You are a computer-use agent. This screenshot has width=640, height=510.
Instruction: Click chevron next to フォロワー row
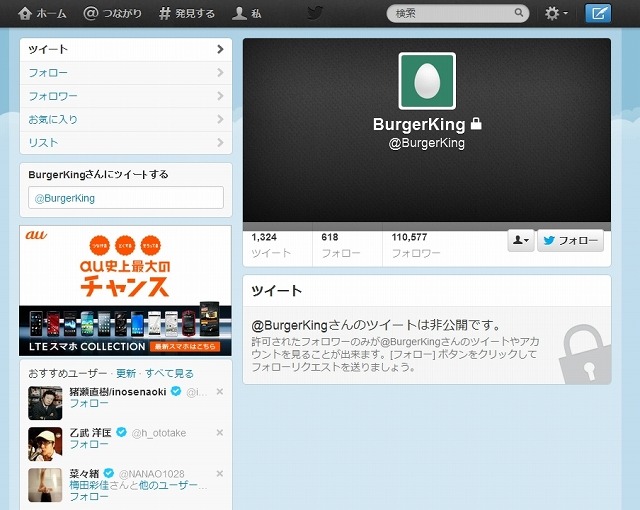220,96
